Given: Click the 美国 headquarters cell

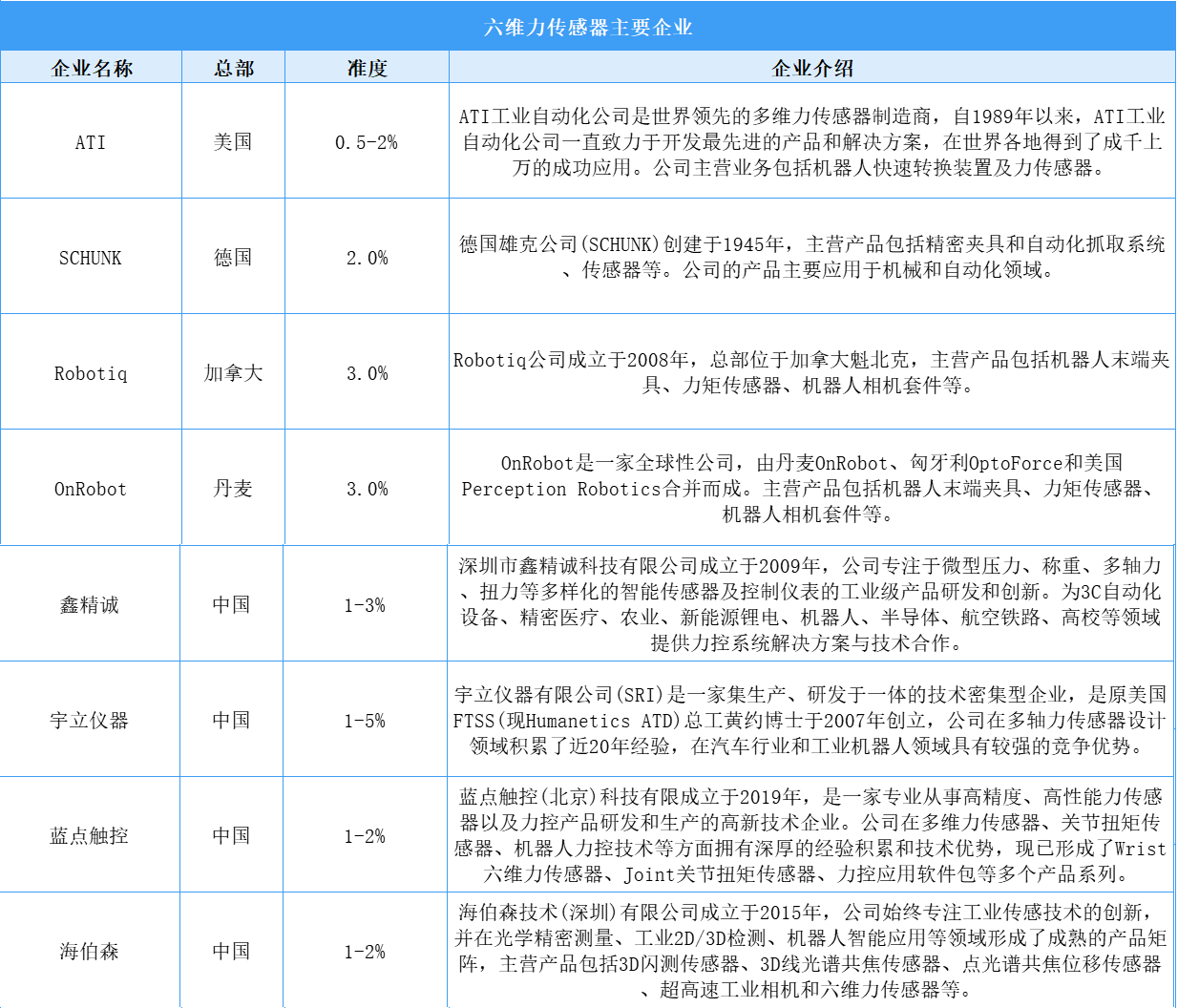Looking at the screenshot, I should click(x=234, y=141).
